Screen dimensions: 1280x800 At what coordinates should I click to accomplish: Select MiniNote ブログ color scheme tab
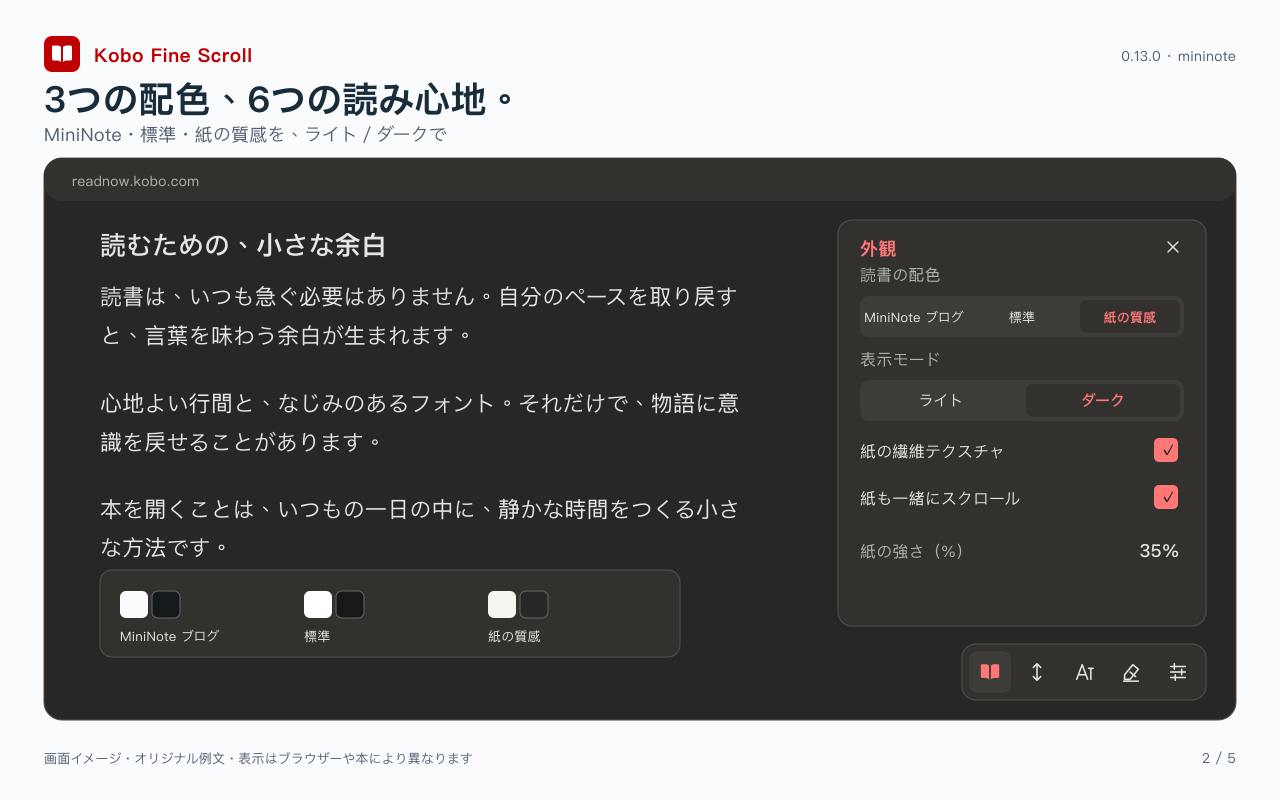click(914, 317)
